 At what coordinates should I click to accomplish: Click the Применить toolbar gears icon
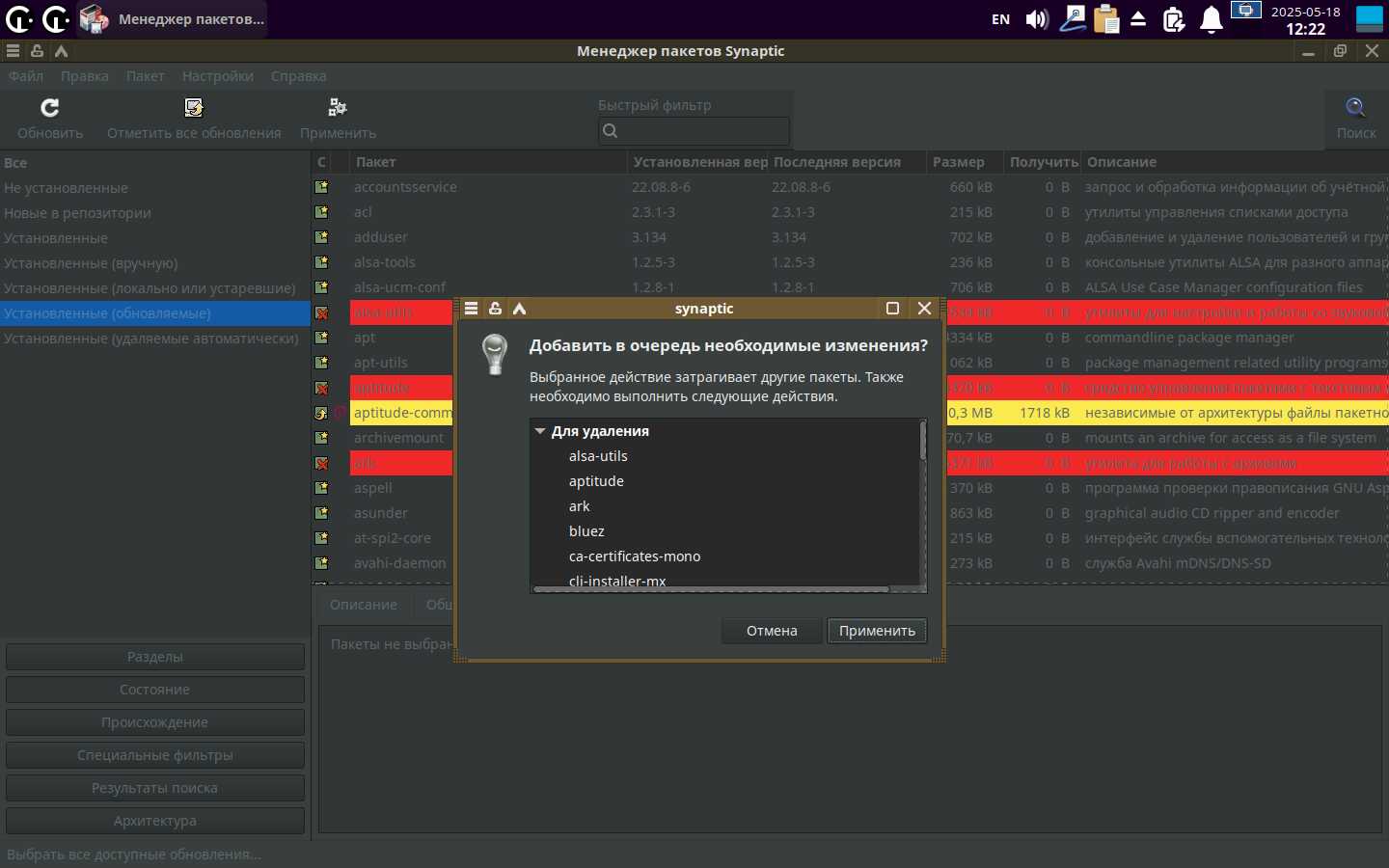(337, 108)
